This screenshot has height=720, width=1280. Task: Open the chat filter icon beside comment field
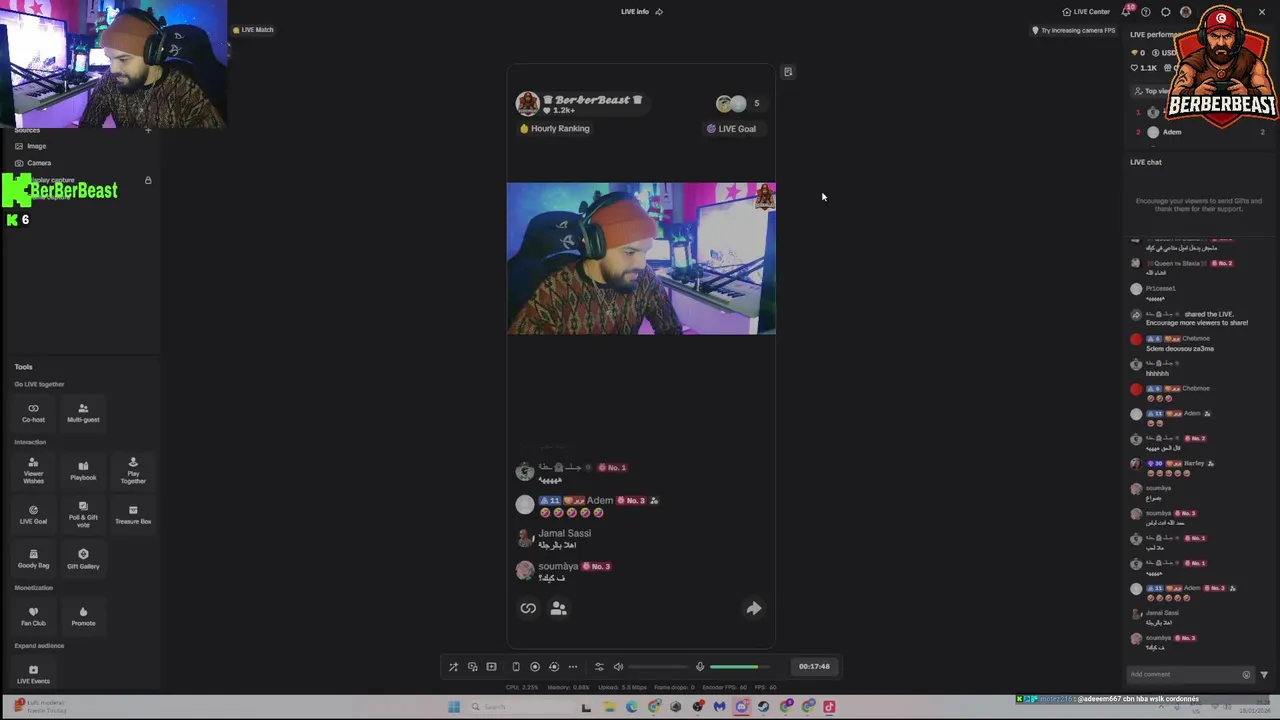1264,674
